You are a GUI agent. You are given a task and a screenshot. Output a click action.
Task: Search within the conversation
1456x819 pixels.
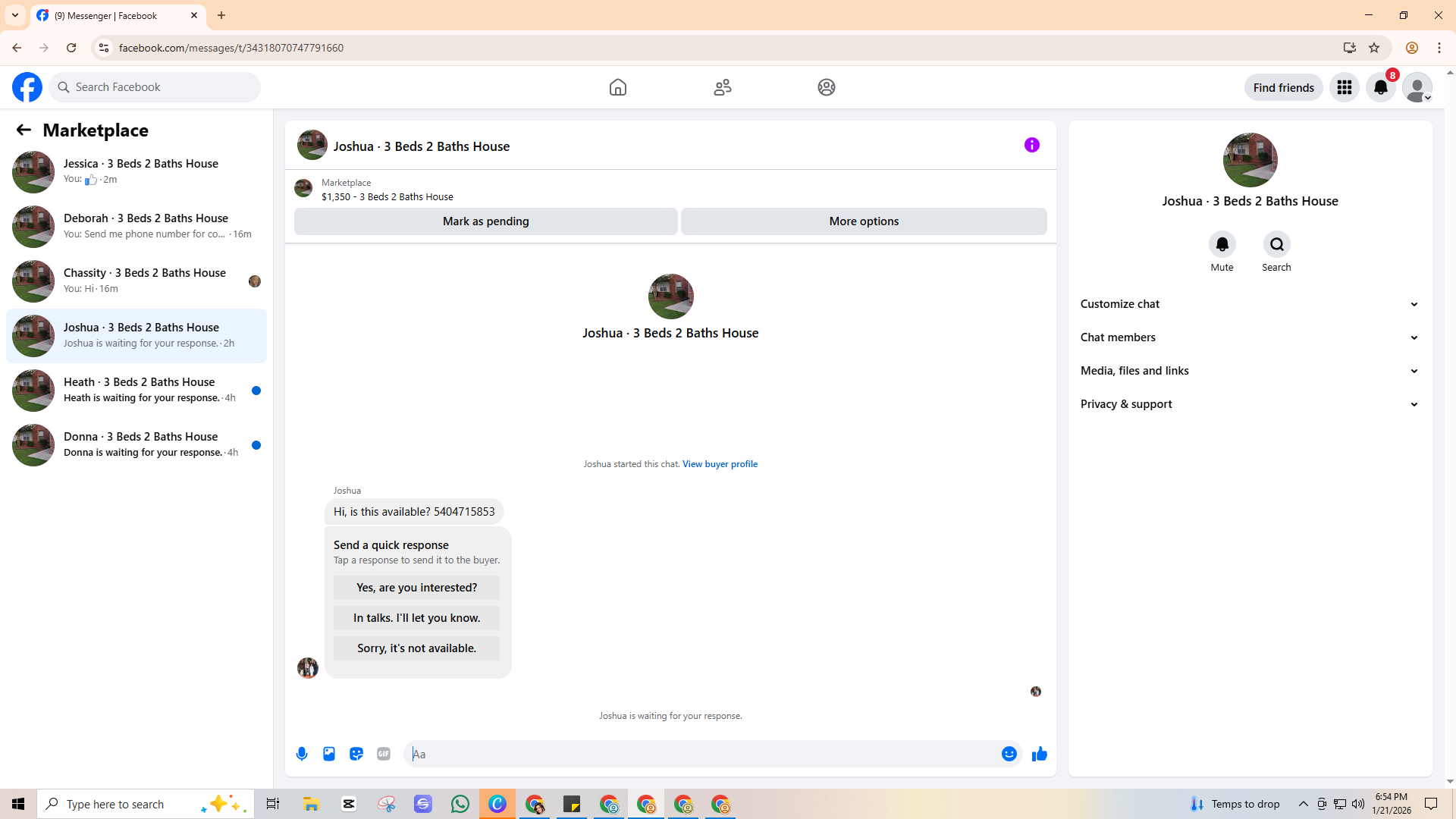click(x=1276, y=245)
